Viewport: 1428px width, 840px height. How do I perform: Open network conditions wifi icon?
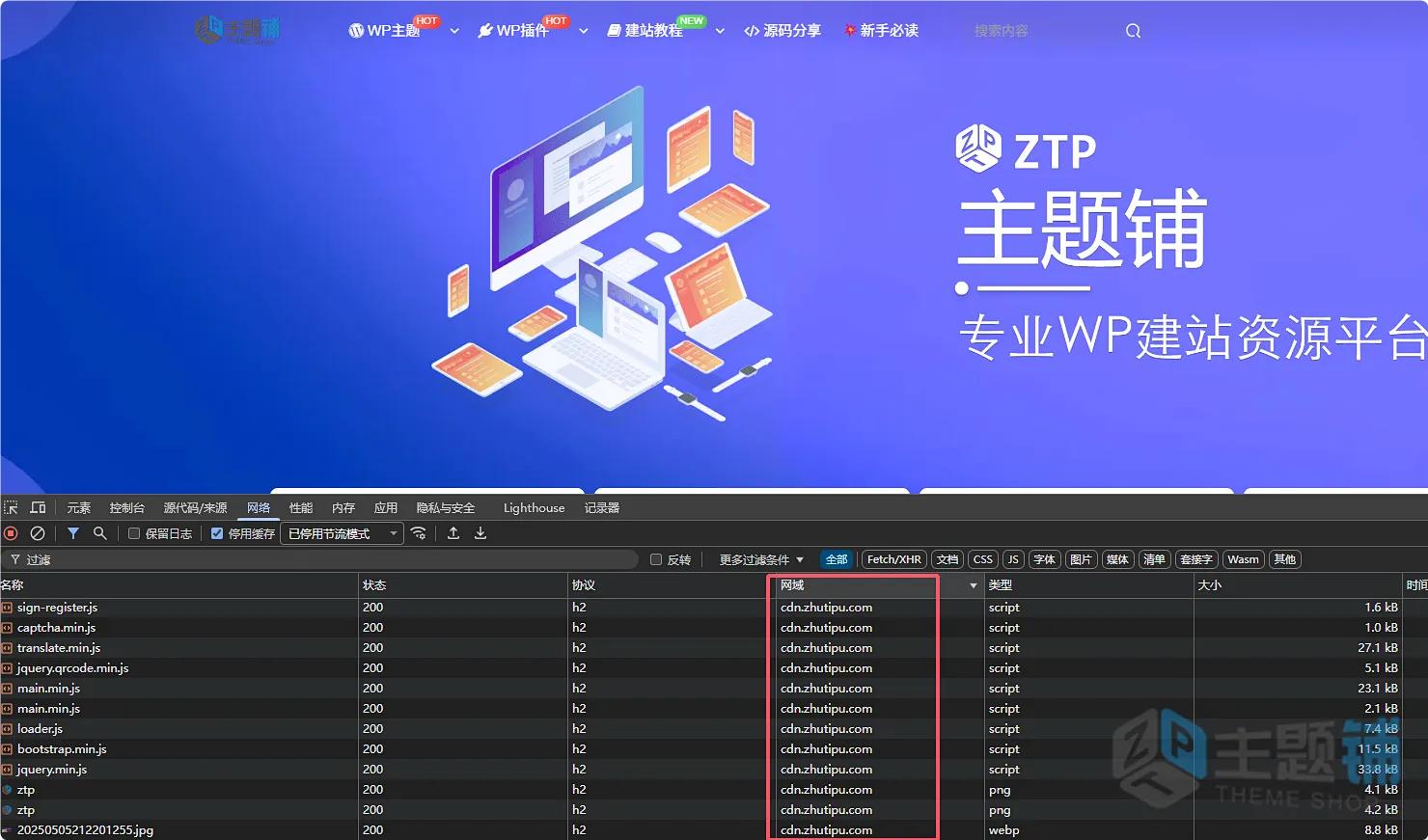[419, 533]
